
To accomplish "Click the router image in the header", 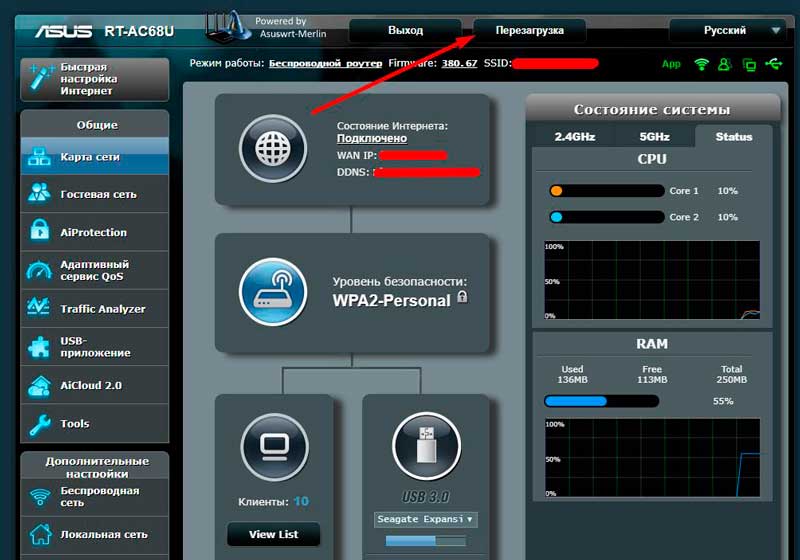I will [x=228, y=27].
